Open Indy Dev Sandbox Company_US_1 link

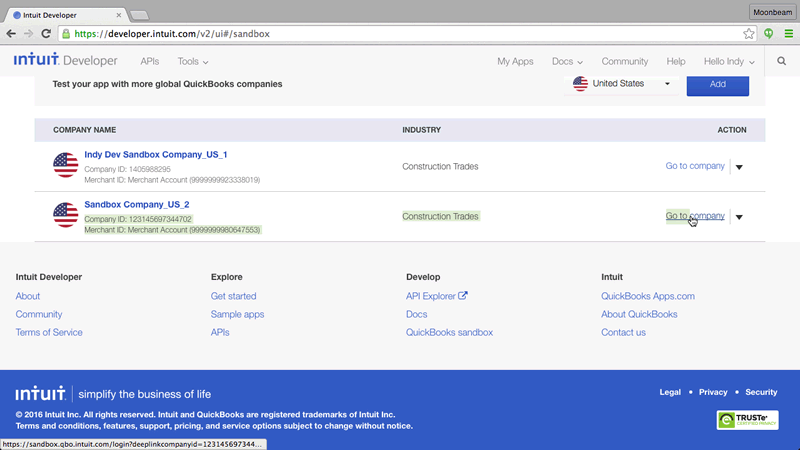click(156, 155)
